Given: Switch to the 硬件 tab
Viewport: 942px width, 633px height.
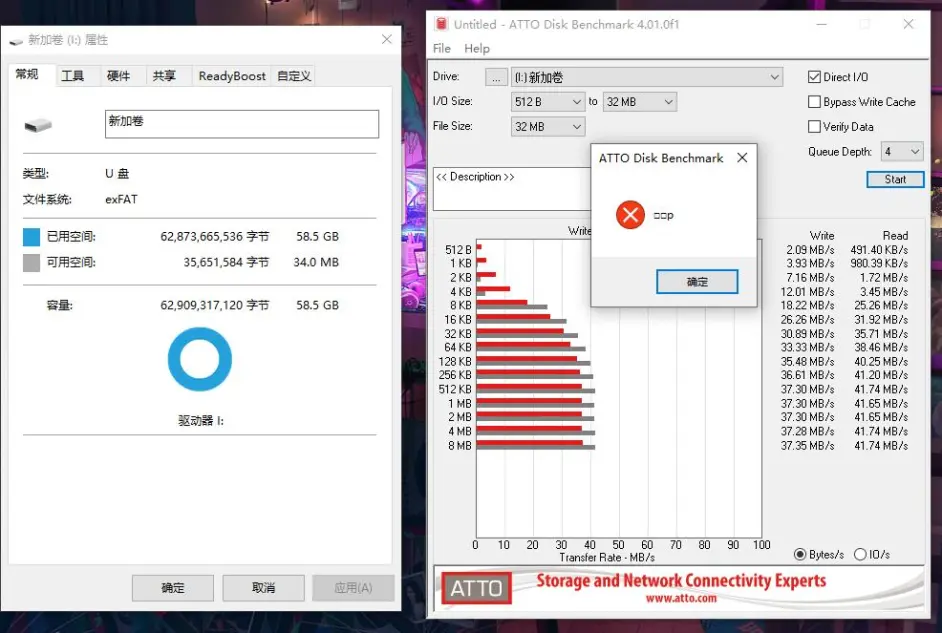Looking at the screenshot, I should 118,76.
